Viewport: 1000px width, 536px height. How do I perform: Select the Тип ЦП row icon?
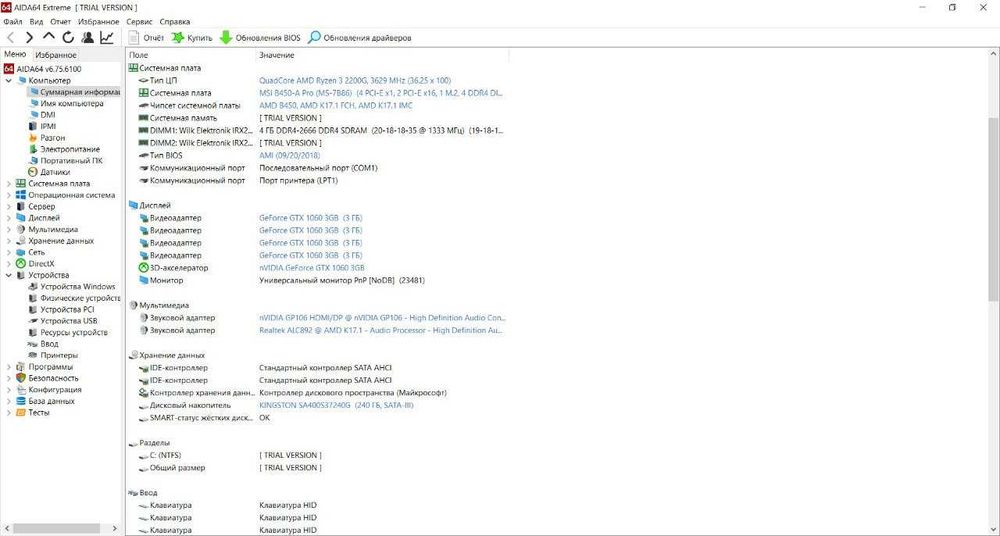tap(143, 80)
